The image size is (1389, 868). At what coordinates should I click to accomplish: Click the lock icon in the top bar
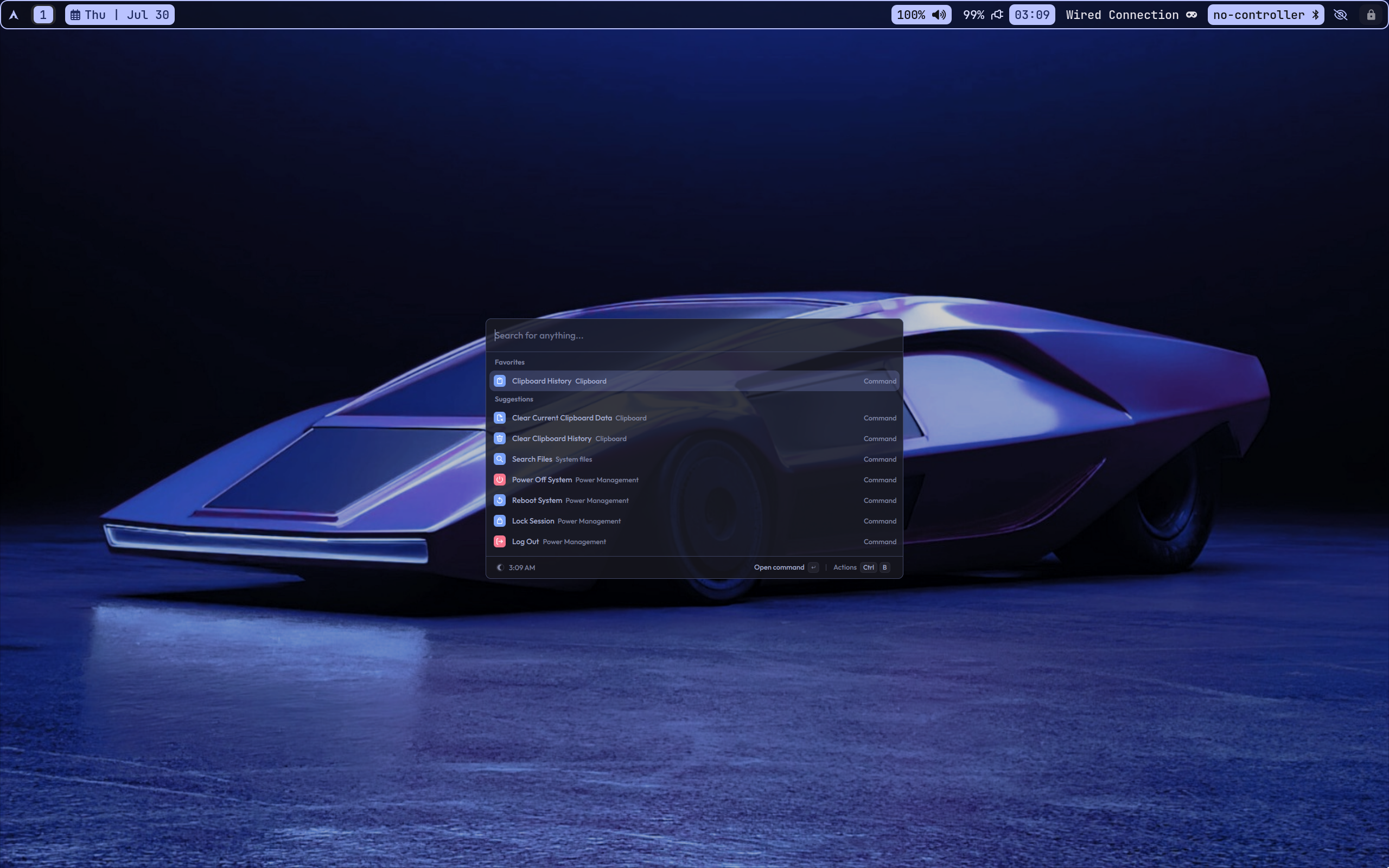(1371, 15)
